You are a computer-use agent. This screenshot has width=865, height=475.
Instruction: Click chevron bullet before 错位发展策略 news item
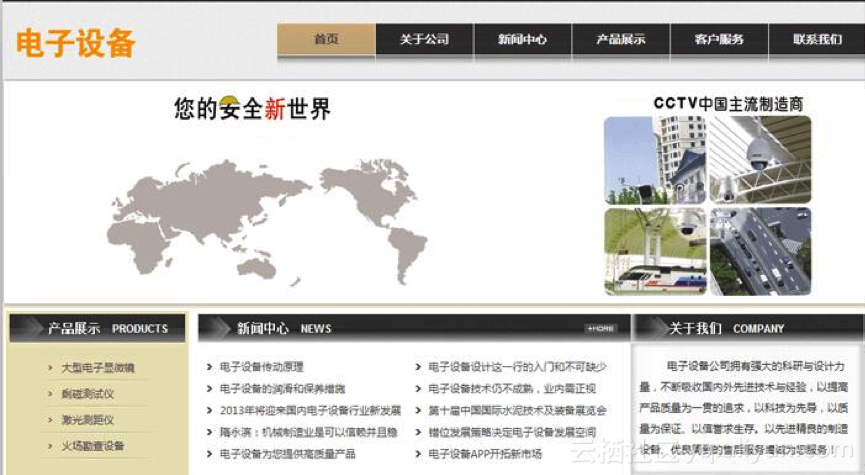click(418, 432)
